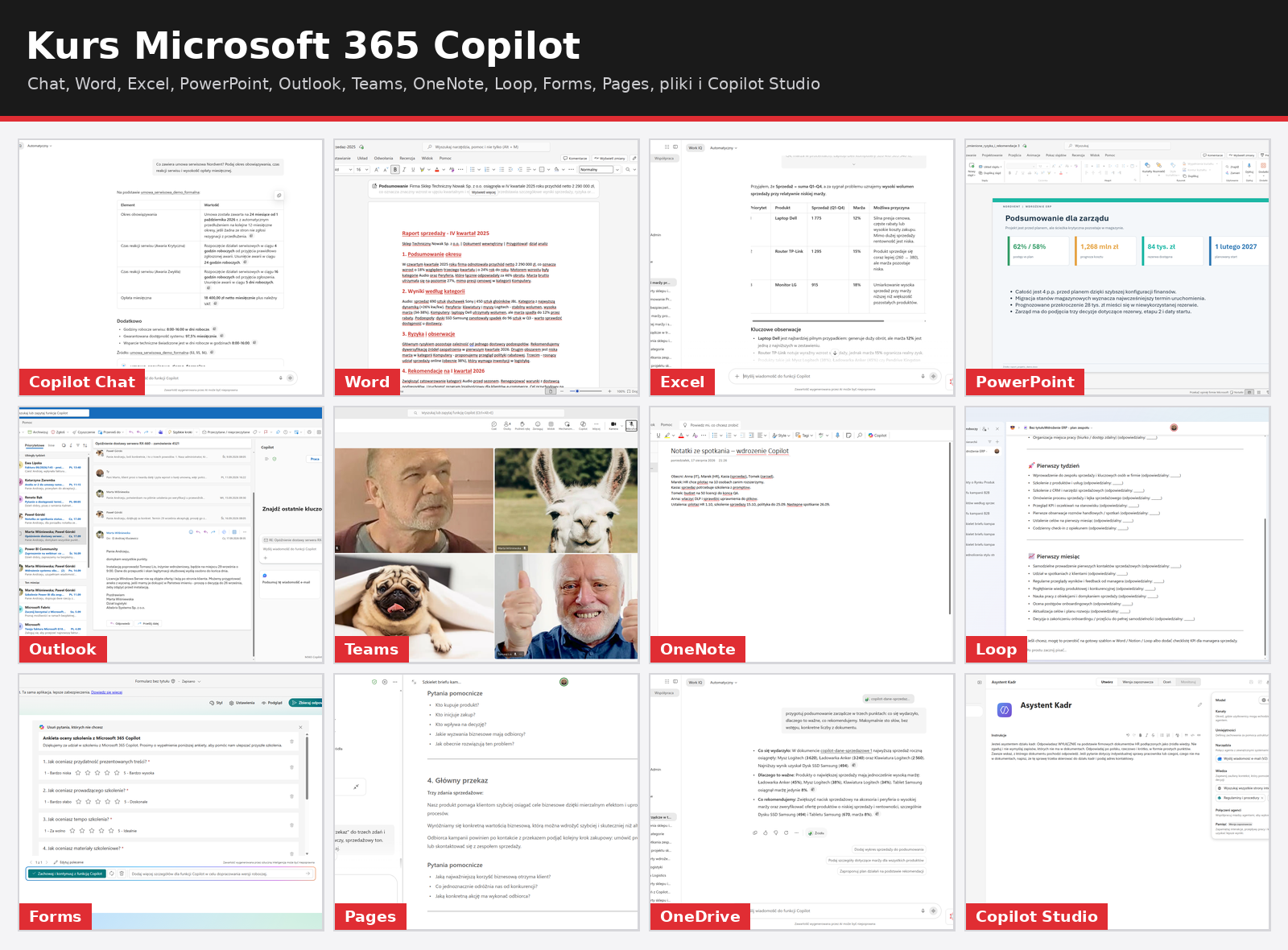This screenshot has width=1288, height=950.
Task: Open Automatyczny dropdown in Copilot Chat thumbnail
Action: pyautogui.click(x=39, y=146)
